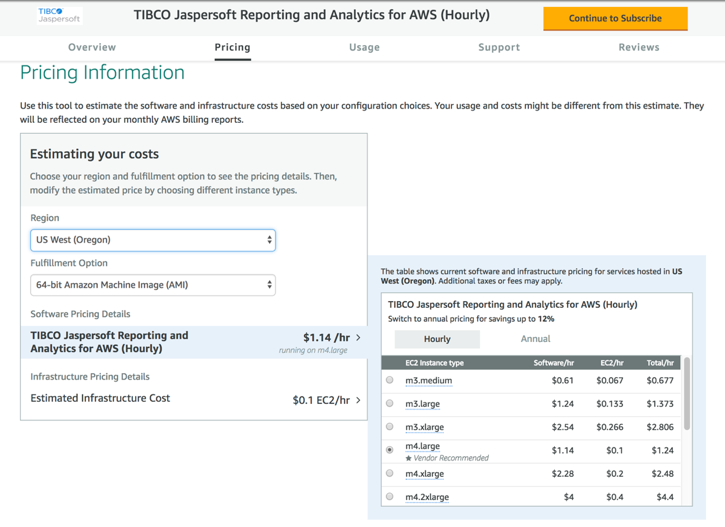This screenshot has height=527, width=725.
Task: Click the instance table vertical scrollbar
Action: tap(687, 393)
